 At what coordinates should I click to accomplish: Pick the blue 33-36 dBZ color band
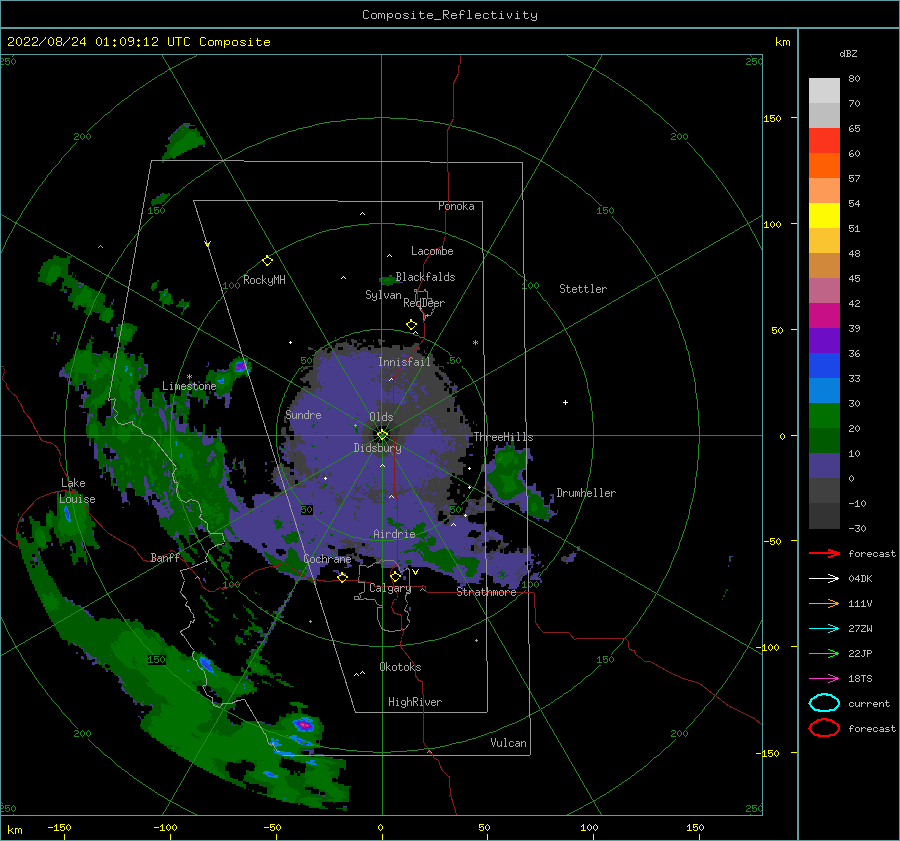824,366
